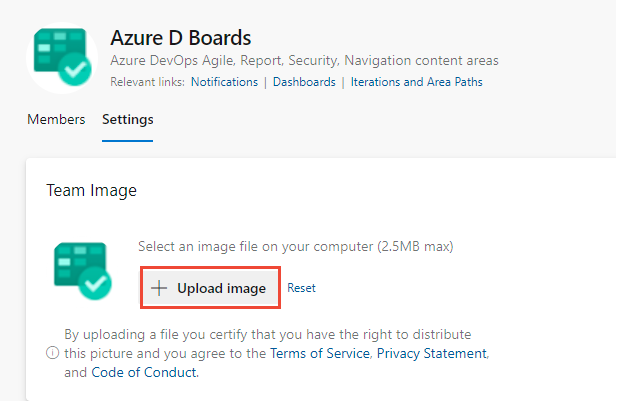
Task: Open the Notifications link
Action: 224,82
